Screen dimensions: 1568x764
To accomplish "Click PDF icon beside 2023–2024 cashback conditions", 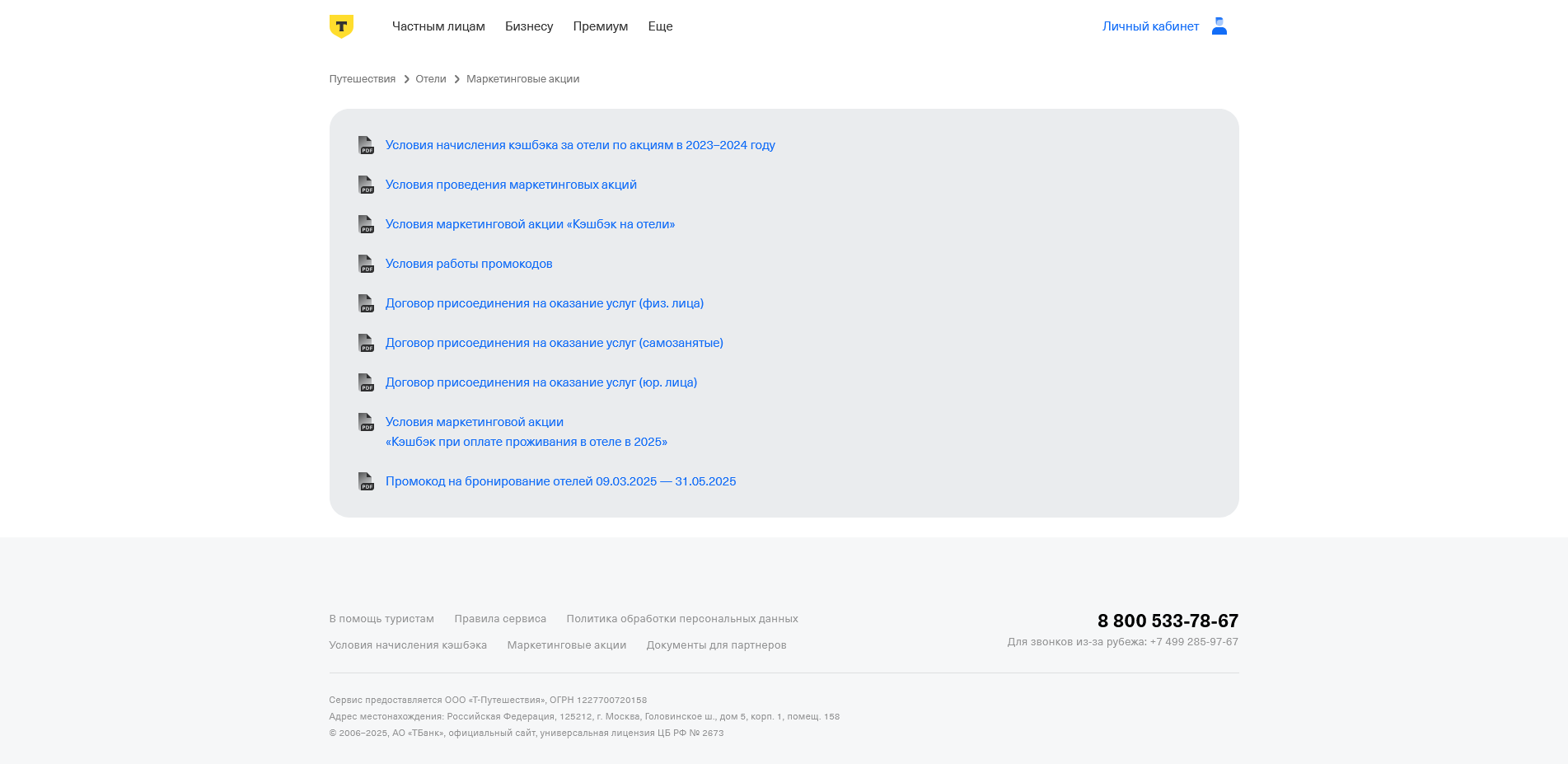I will click(366, 145).
